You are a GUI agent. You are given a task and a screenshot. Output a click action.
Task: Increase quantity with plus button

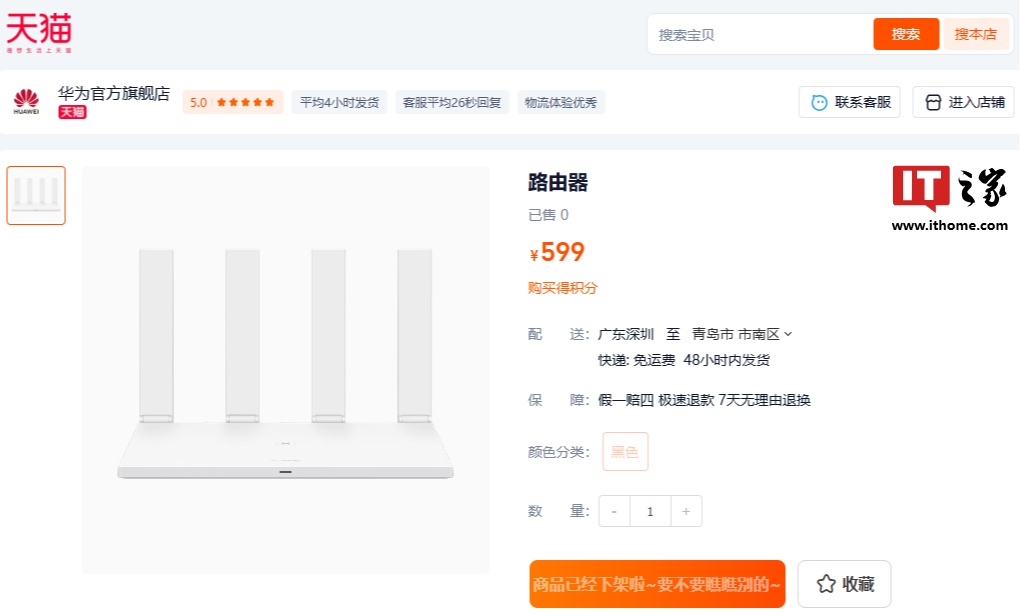[686, 511]
